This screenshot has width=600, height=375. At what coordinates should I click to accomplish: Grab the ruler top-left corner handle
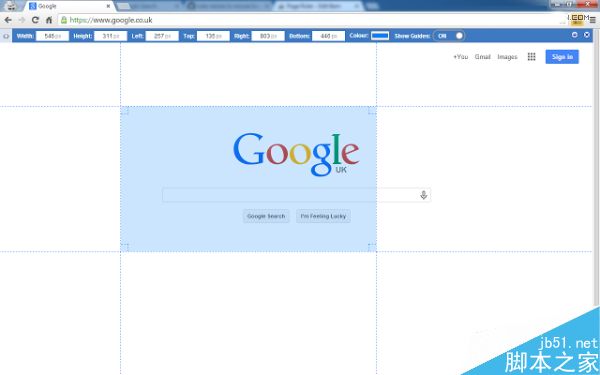(124, 110)
